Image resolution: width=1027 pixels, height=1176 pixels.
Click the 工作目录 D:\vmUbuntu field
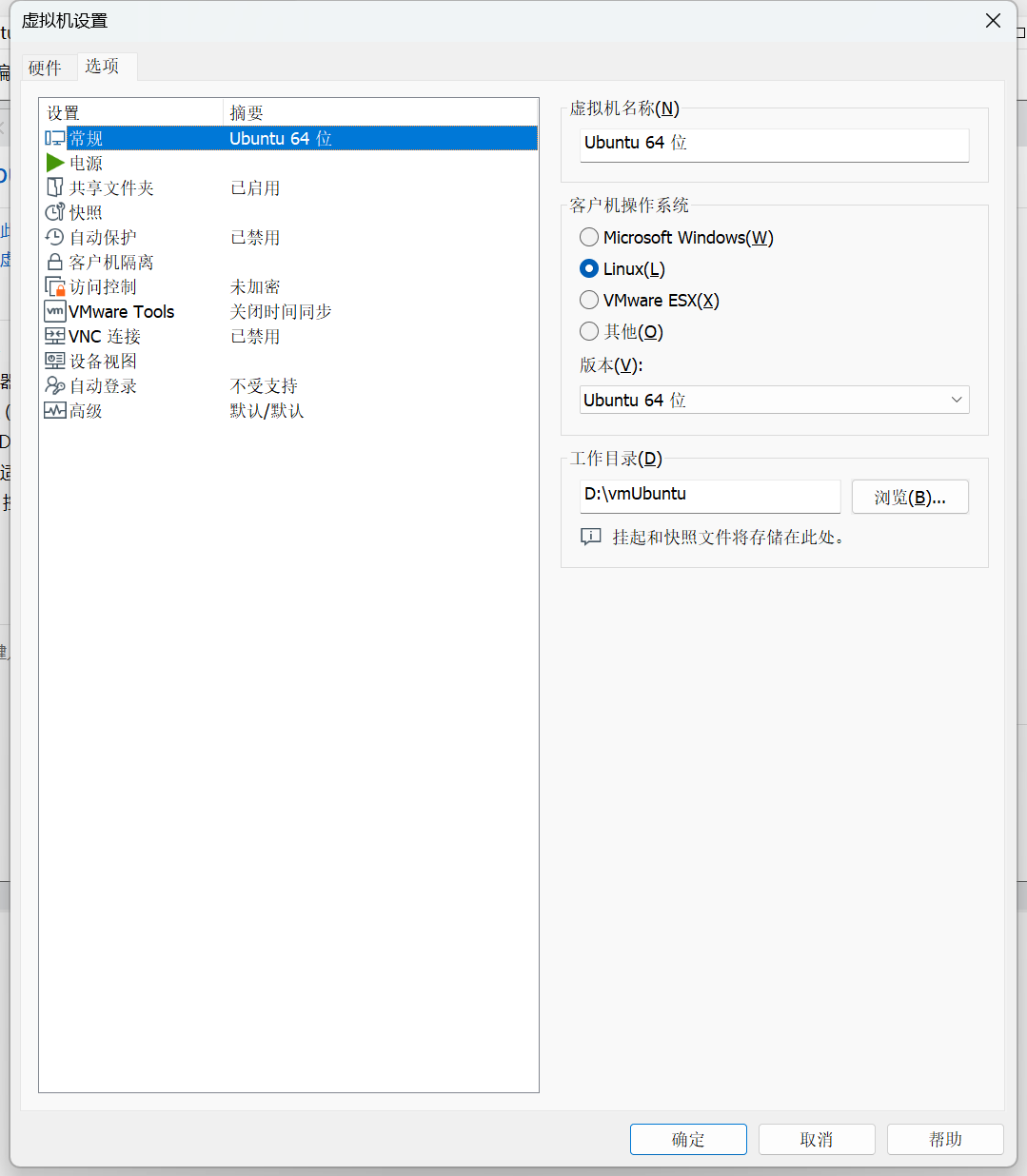710,497
